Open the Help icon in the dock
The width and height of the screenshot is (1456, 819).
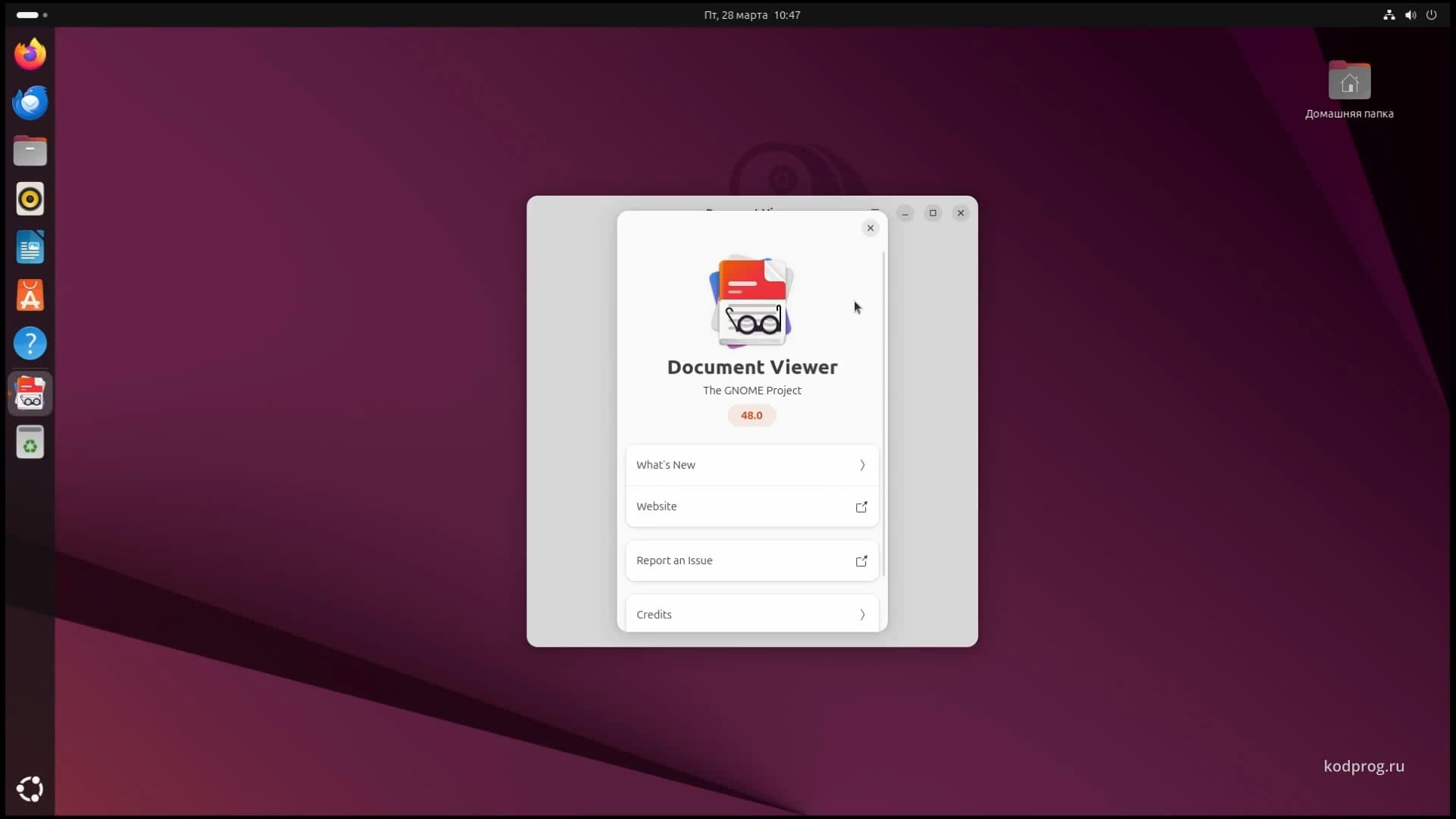click(30, 344)
